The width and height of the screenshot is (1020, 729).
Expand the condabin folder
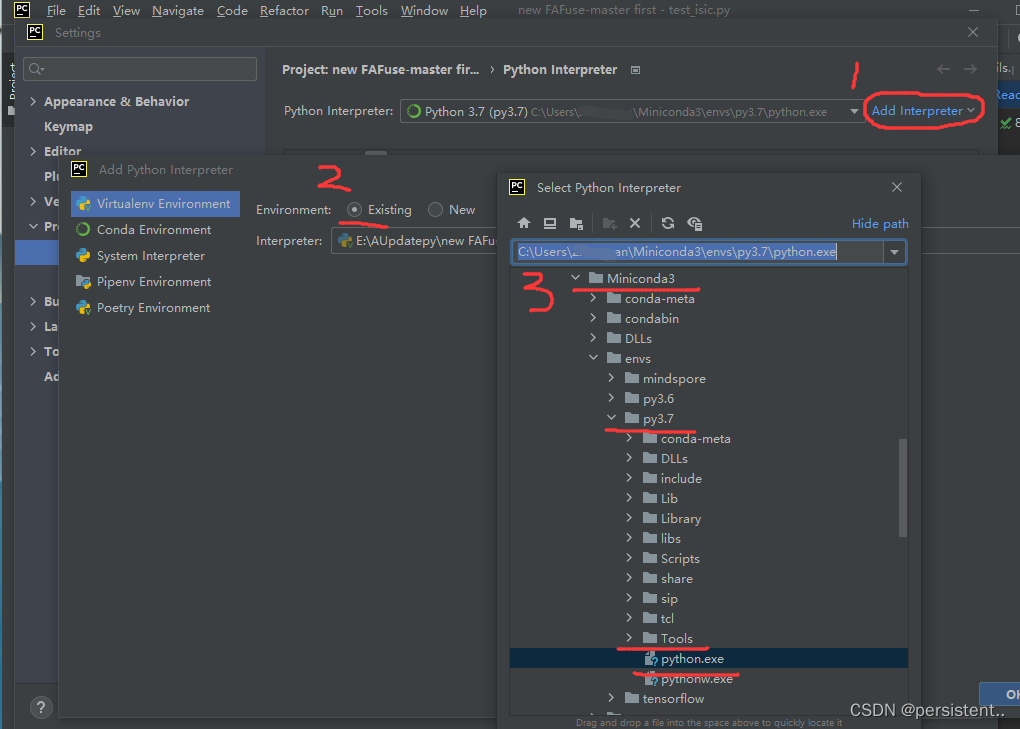coord(593,318)
